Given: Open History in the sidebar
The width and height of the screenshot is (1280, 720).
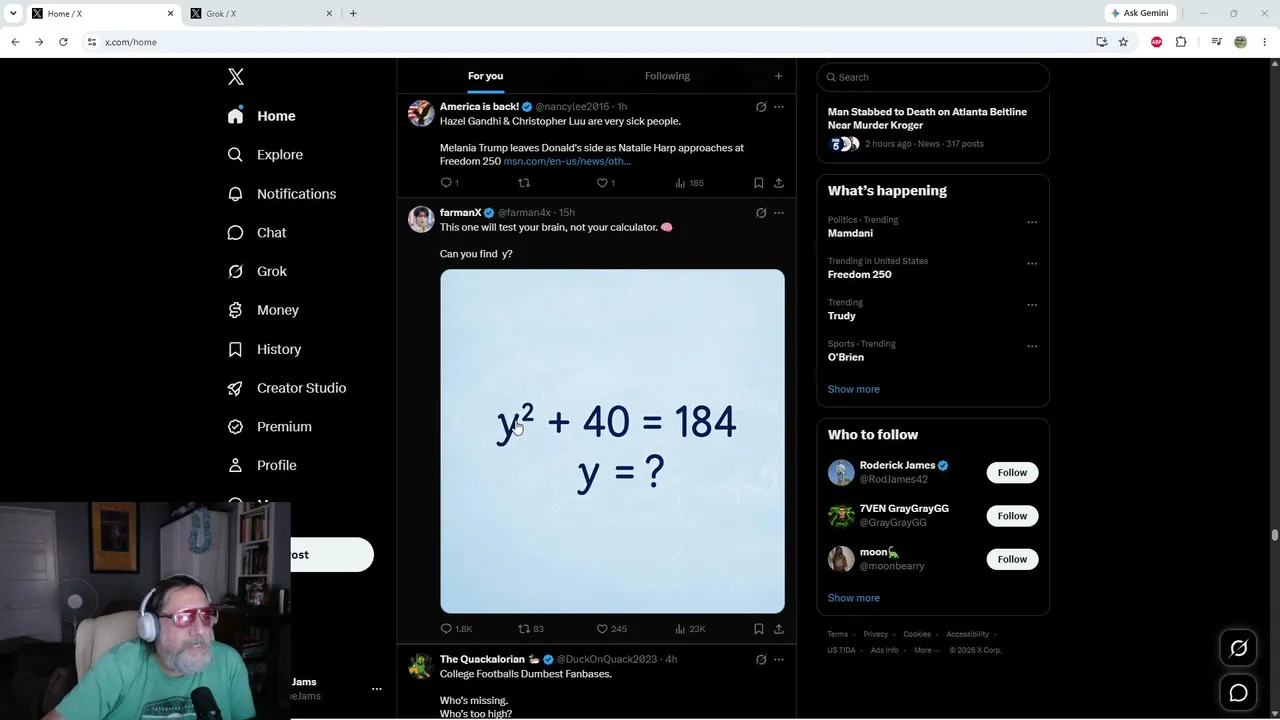Looking at the screenshot, I should (x=264, y=349).
